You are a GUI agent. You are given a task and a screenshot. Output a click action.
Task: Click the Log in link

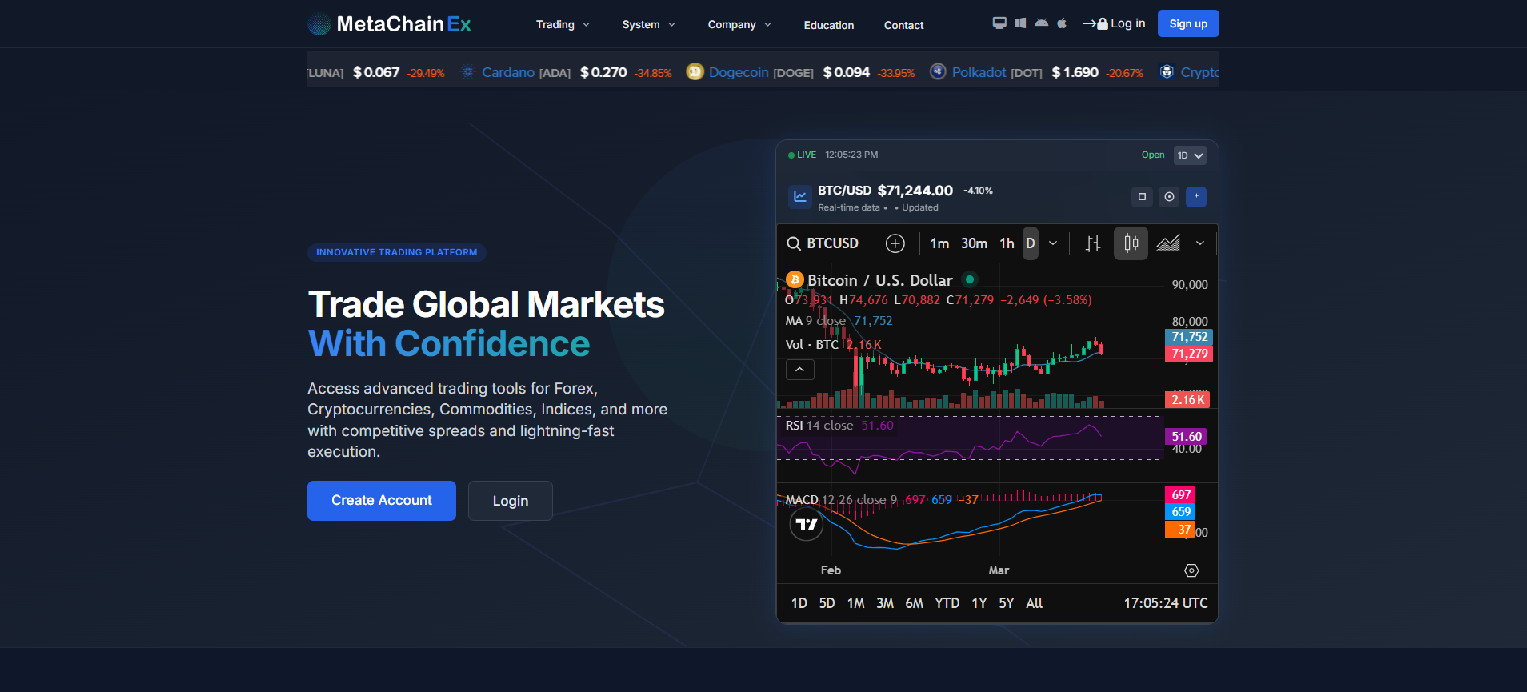pos(1114,23)
